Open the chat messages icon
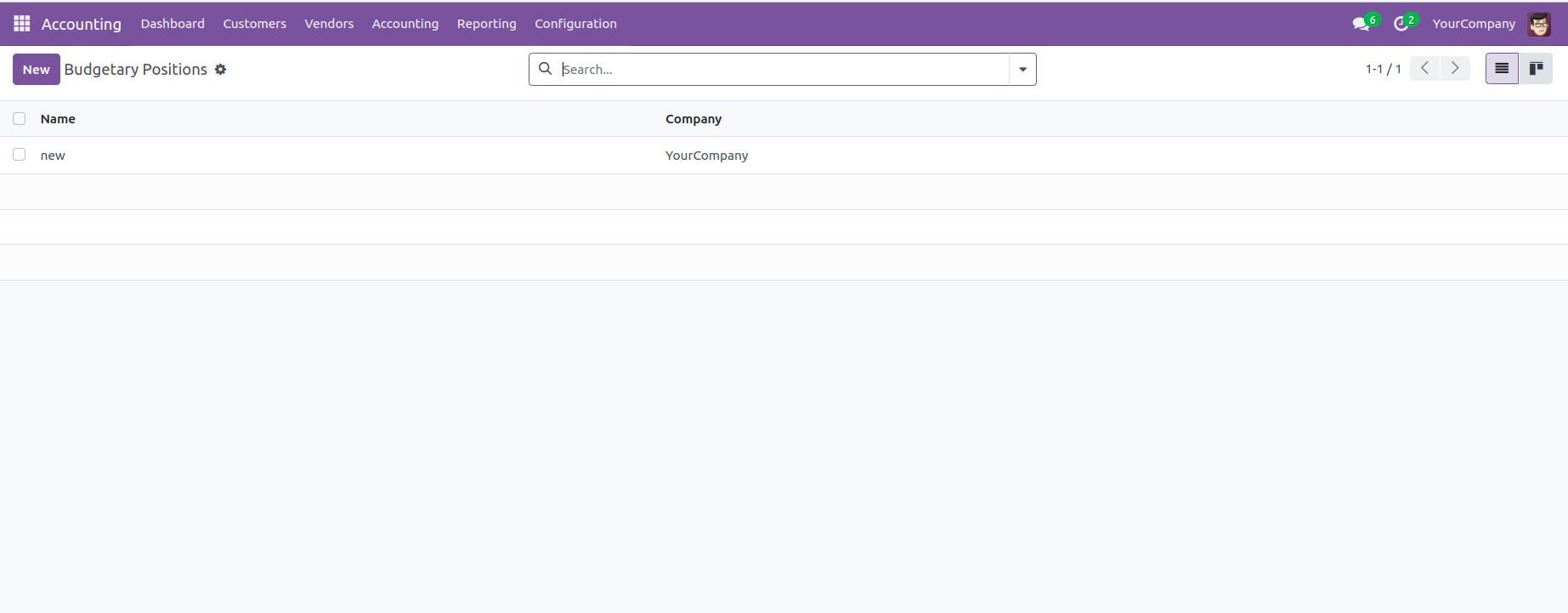The width and height of the screenshot is (1568, 613). 1361,24
